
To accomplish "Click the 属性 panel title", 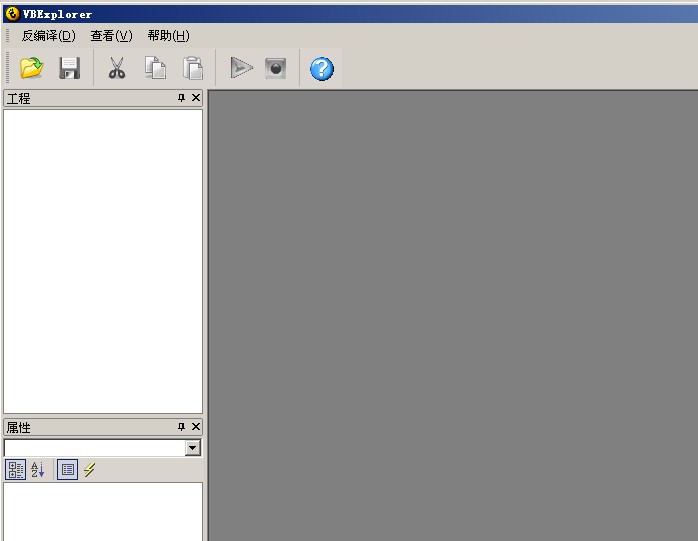I will [18, 427].
